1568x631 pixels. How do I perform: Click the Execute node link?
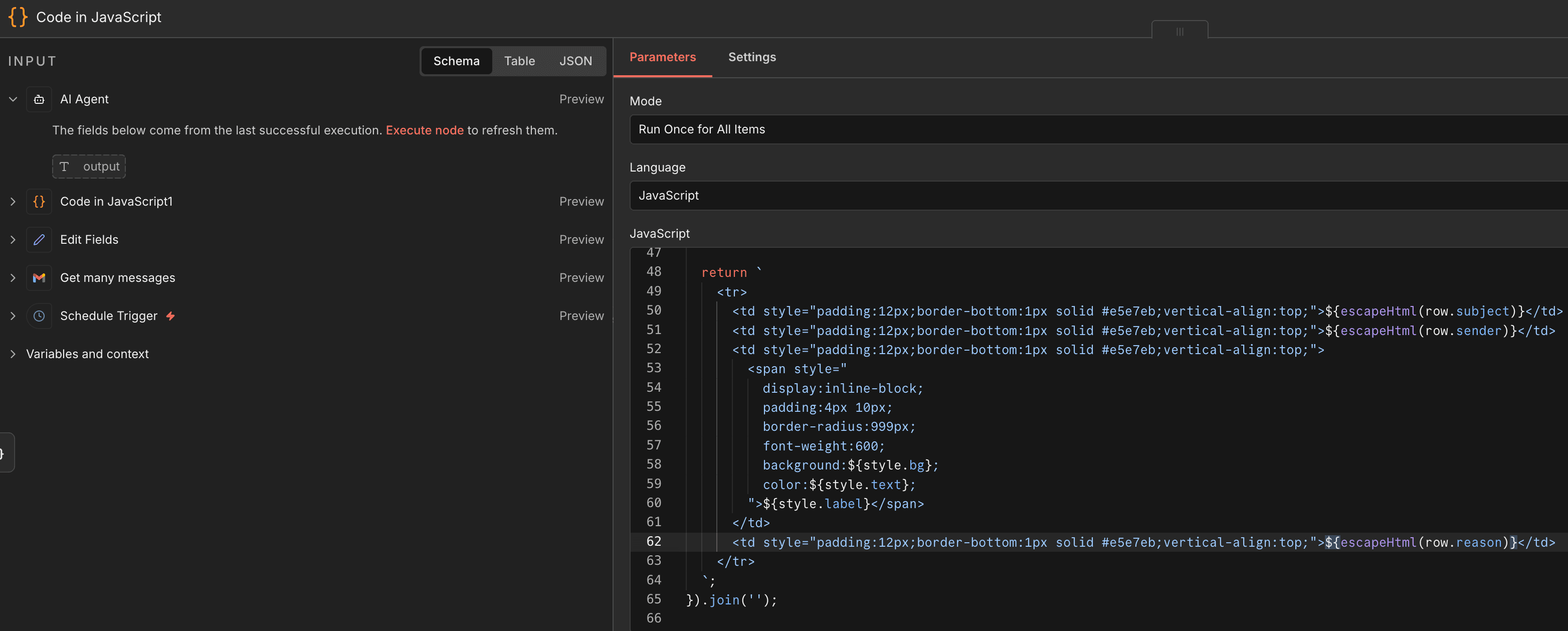point(424,130)
